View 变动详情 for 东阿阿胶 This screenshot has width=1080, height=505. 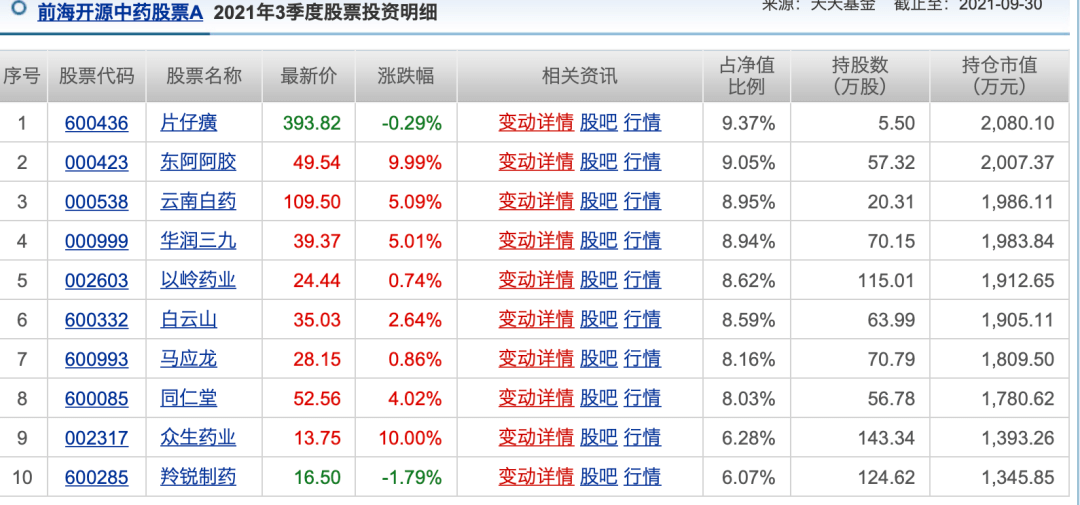(x=536, y=163)
